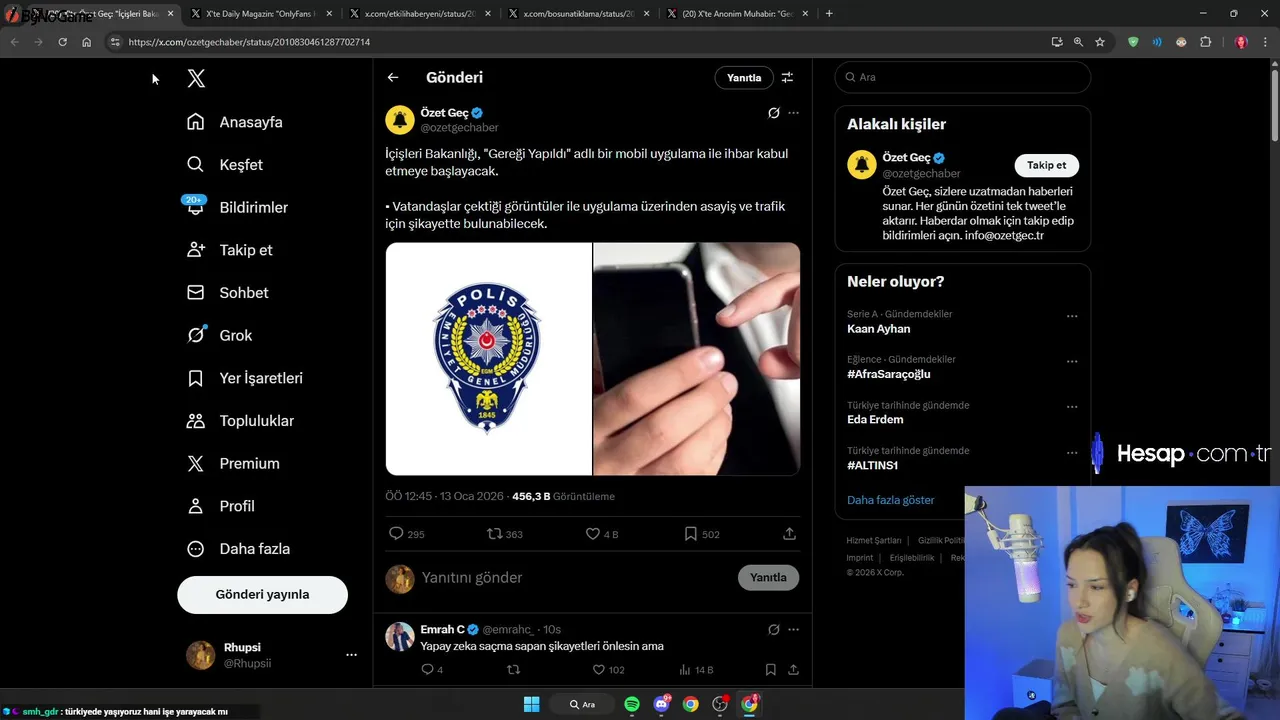Click the browser home button

click(87, 42)
